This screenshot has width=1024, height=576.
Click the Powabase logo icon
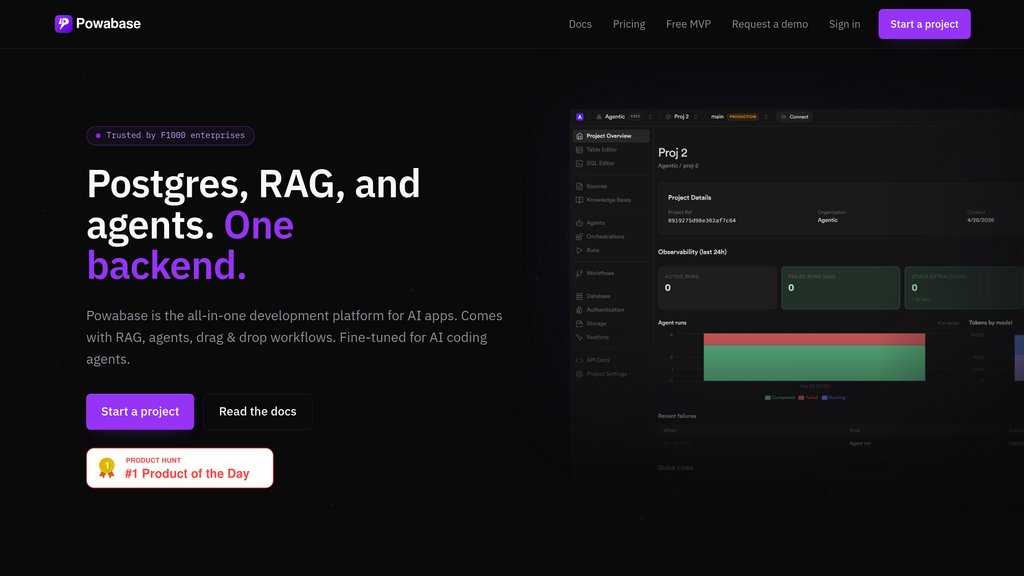[63, 24]
